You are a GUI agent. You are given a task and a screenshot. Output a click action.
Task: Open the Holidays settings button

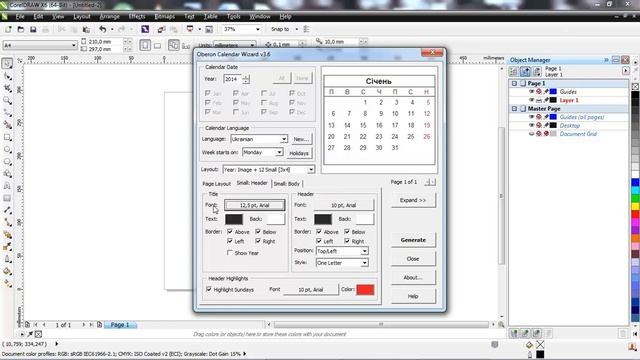pos(299,153)
